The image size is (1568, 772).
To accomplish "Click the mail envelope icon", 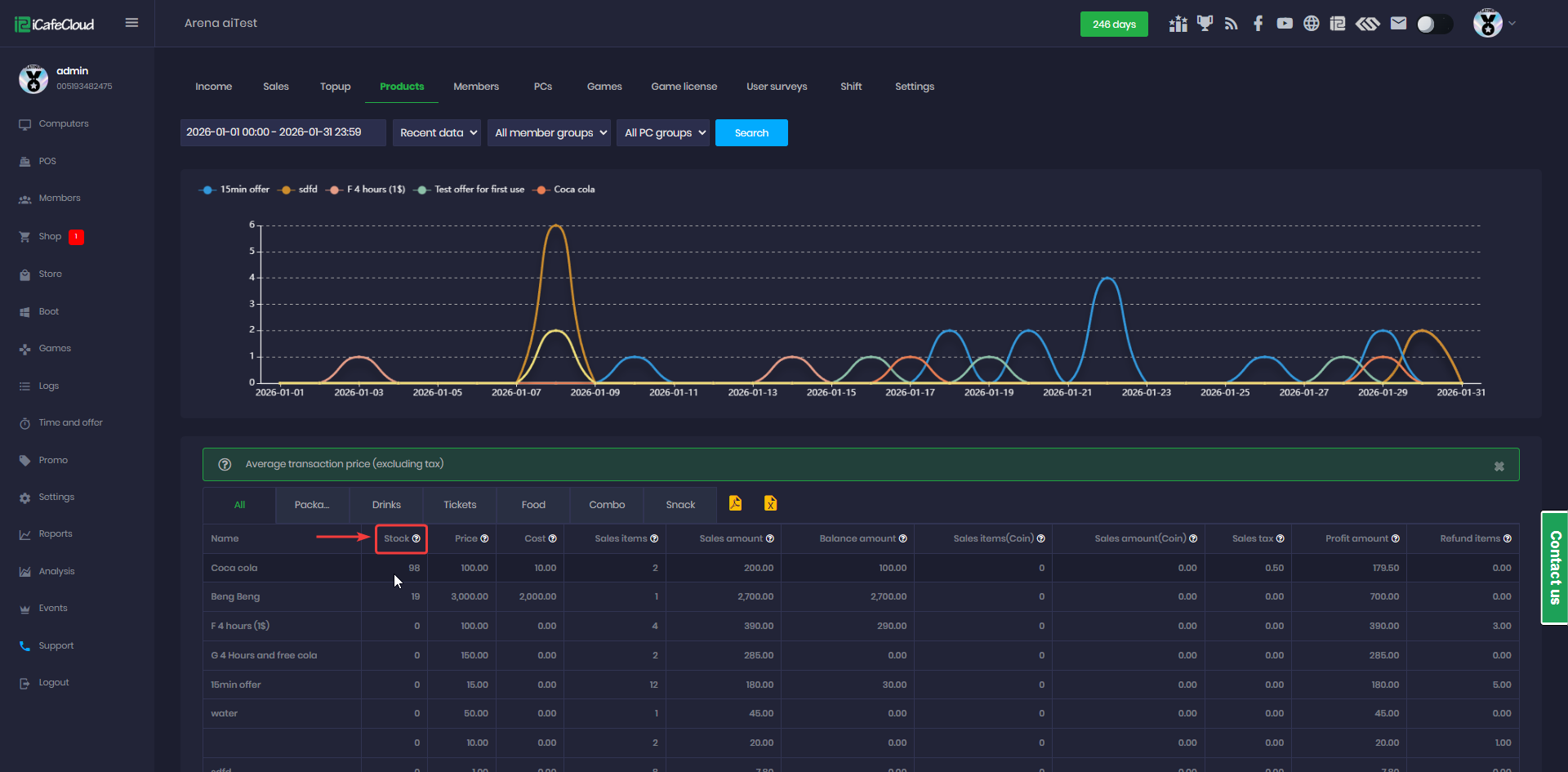I will (1398, 24).
